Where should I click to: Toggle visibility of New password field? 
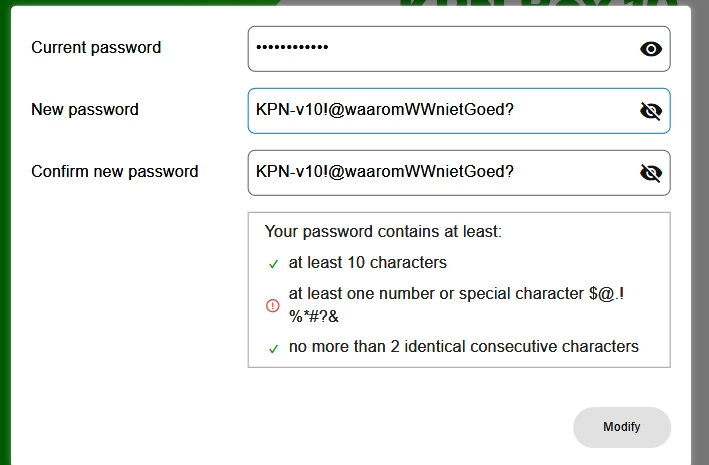tap(651, 111)
